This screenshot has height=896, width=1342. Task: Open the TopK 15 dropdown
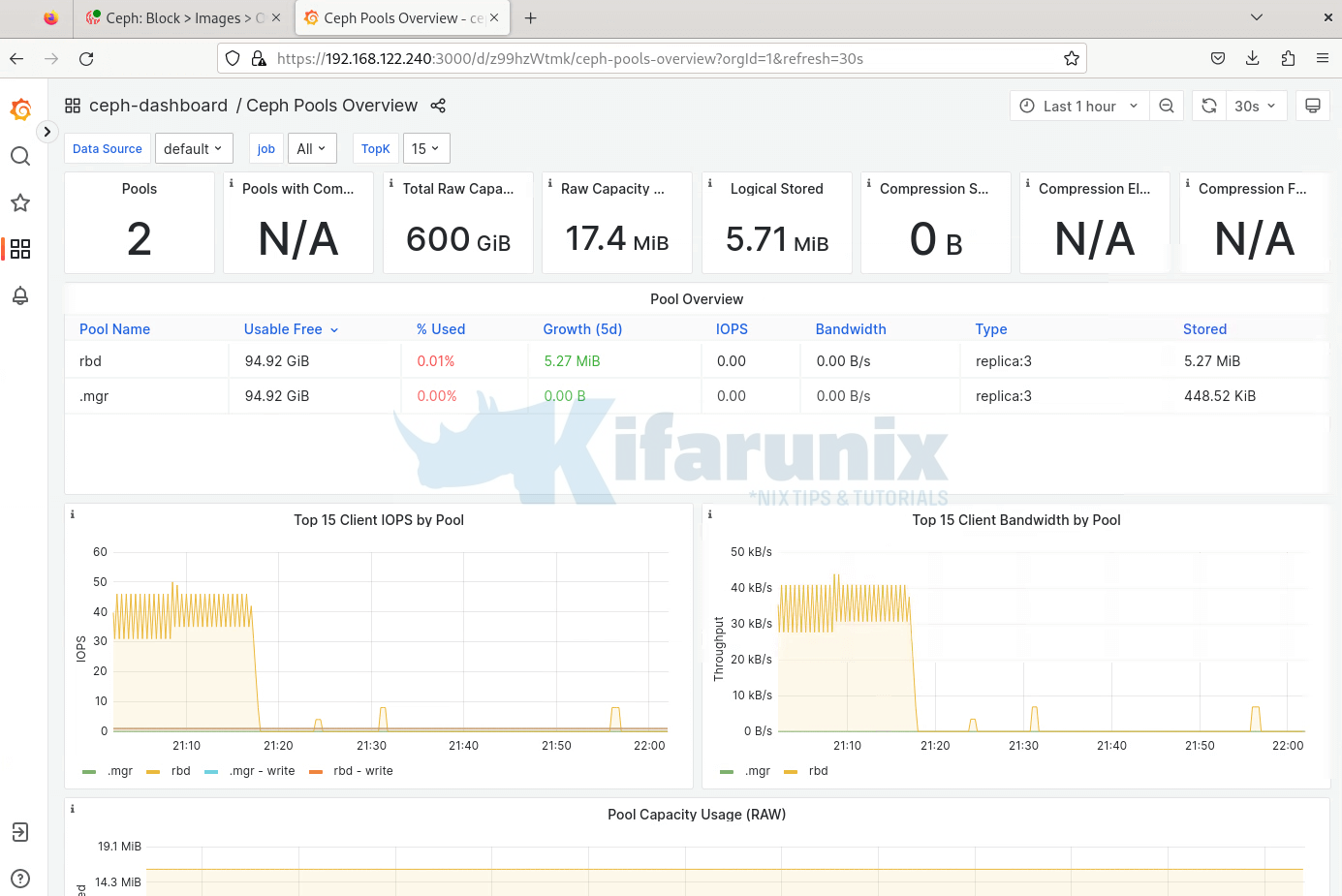click(x=426, y=148)
